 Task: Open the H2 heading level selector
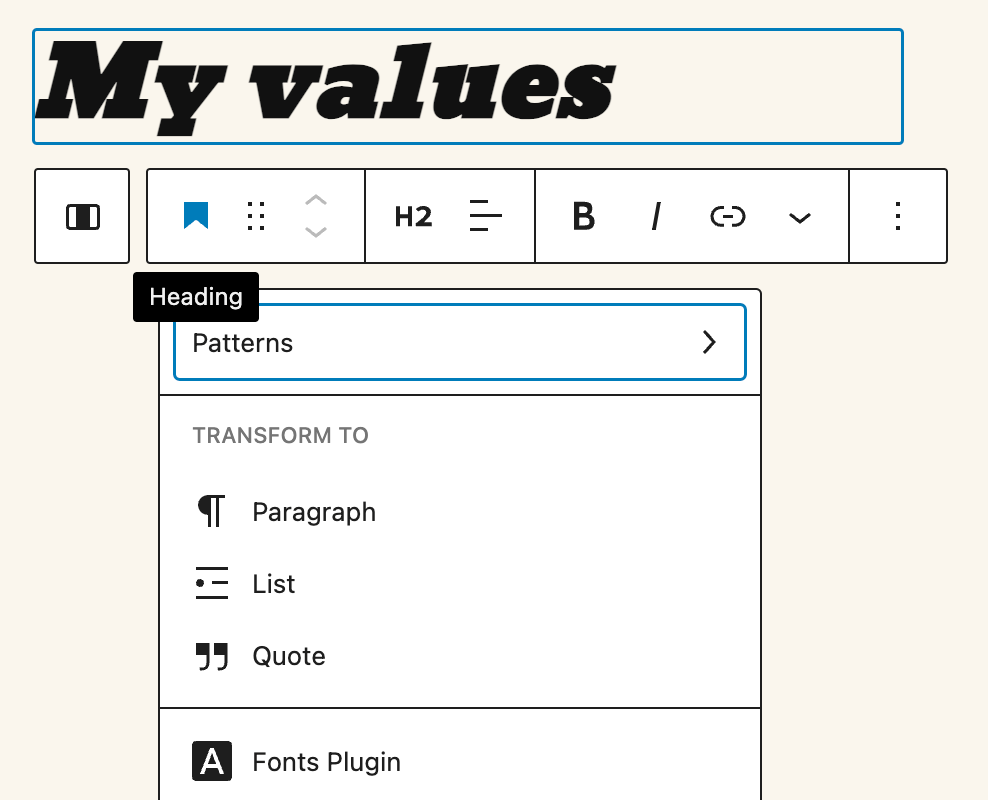[413, 216]
